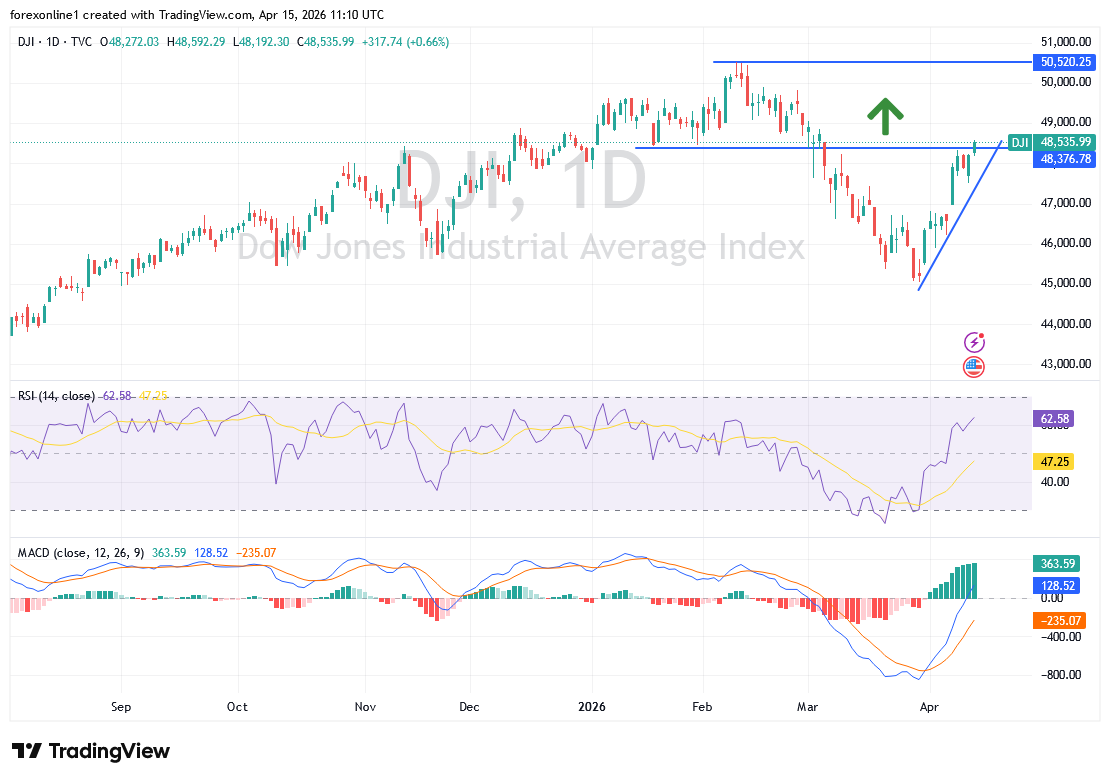Click the blue DJI symbol price tag

(1020, 143)
